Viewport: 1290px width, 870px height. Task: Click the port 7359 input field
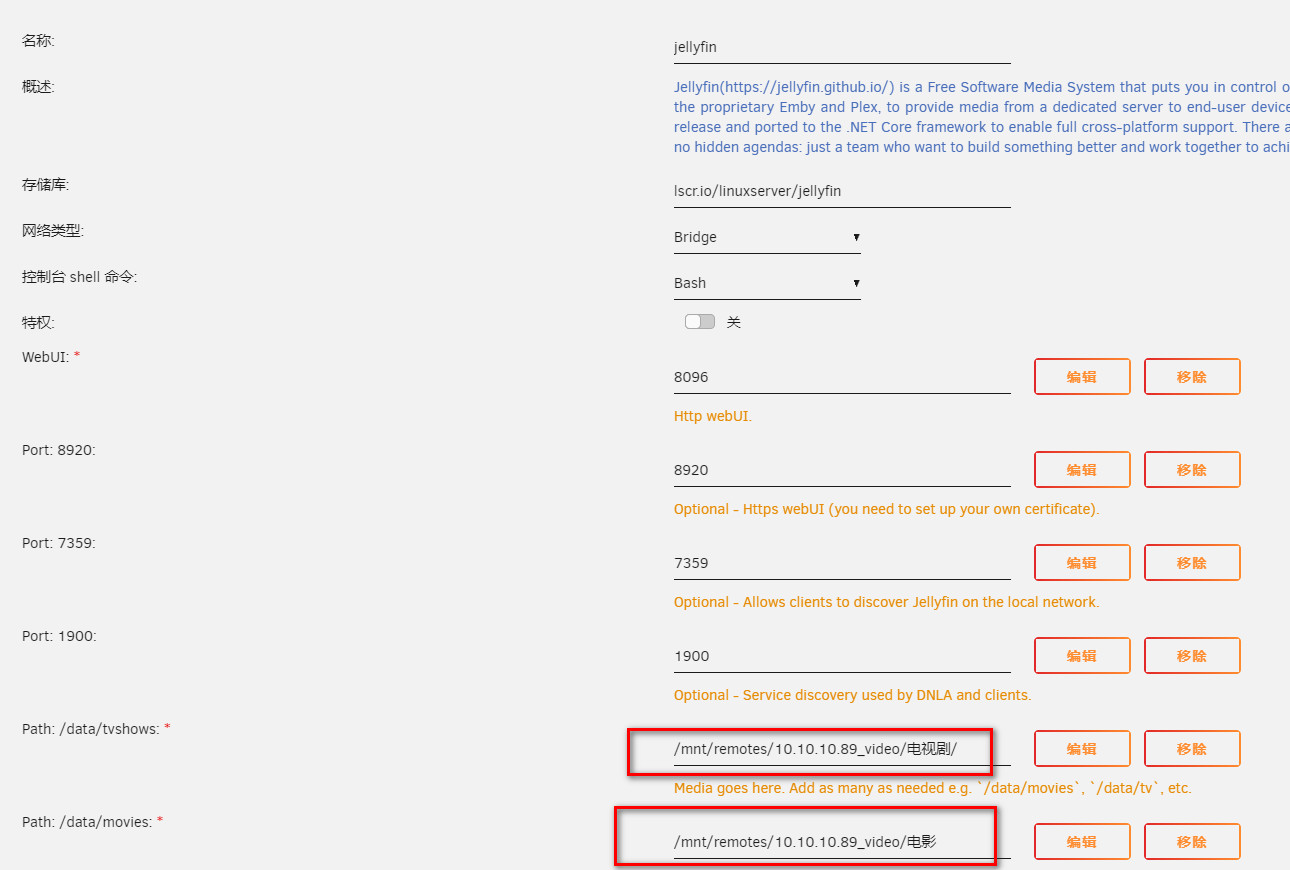(x=842, y=563)
